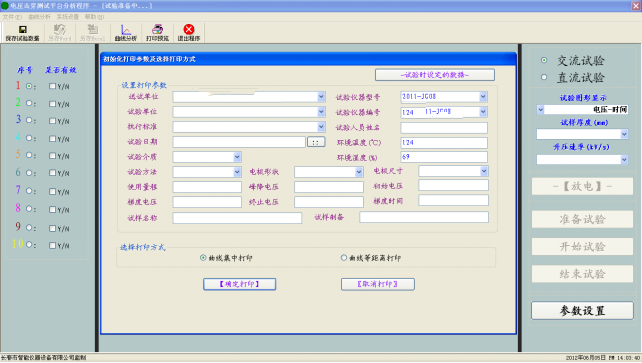The image size is (642, 363).
Task: Click the 另存Word toolbar icon
Action: click(60, 33)
